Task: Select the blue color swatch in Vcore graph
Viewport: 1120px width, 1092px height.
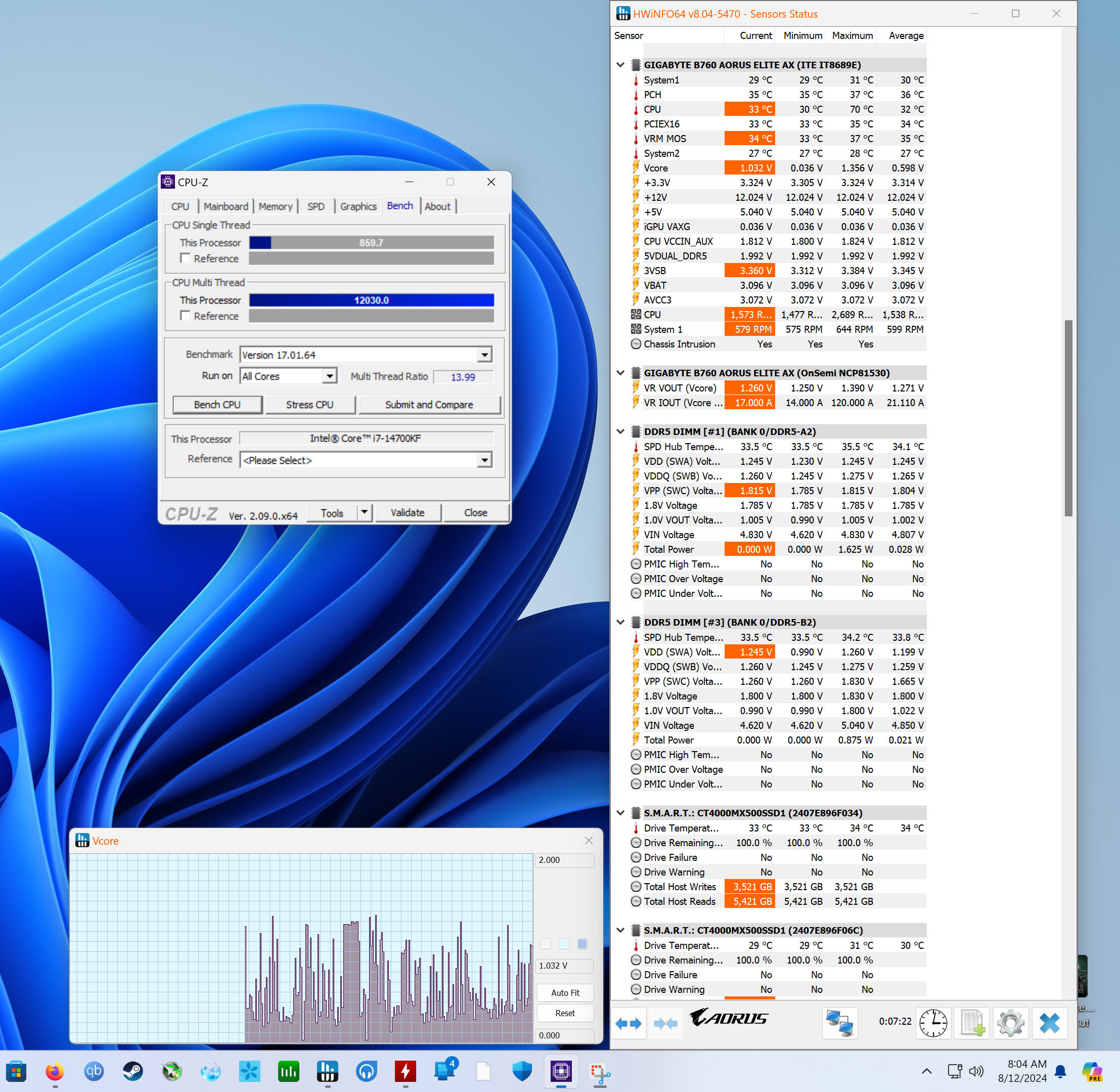Action: pyautogui.click(x=582, y=944)
